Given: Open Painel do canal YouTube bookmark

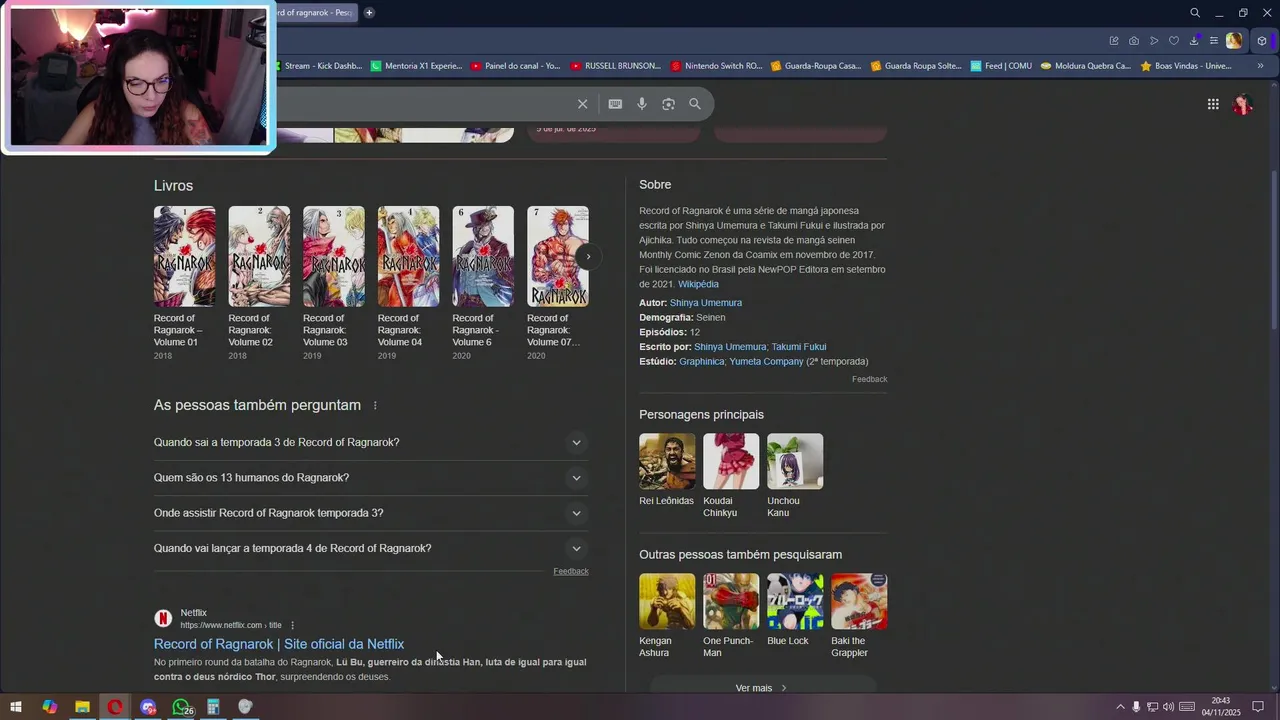Looking at the screenshot, I should (x=515, y=66).
